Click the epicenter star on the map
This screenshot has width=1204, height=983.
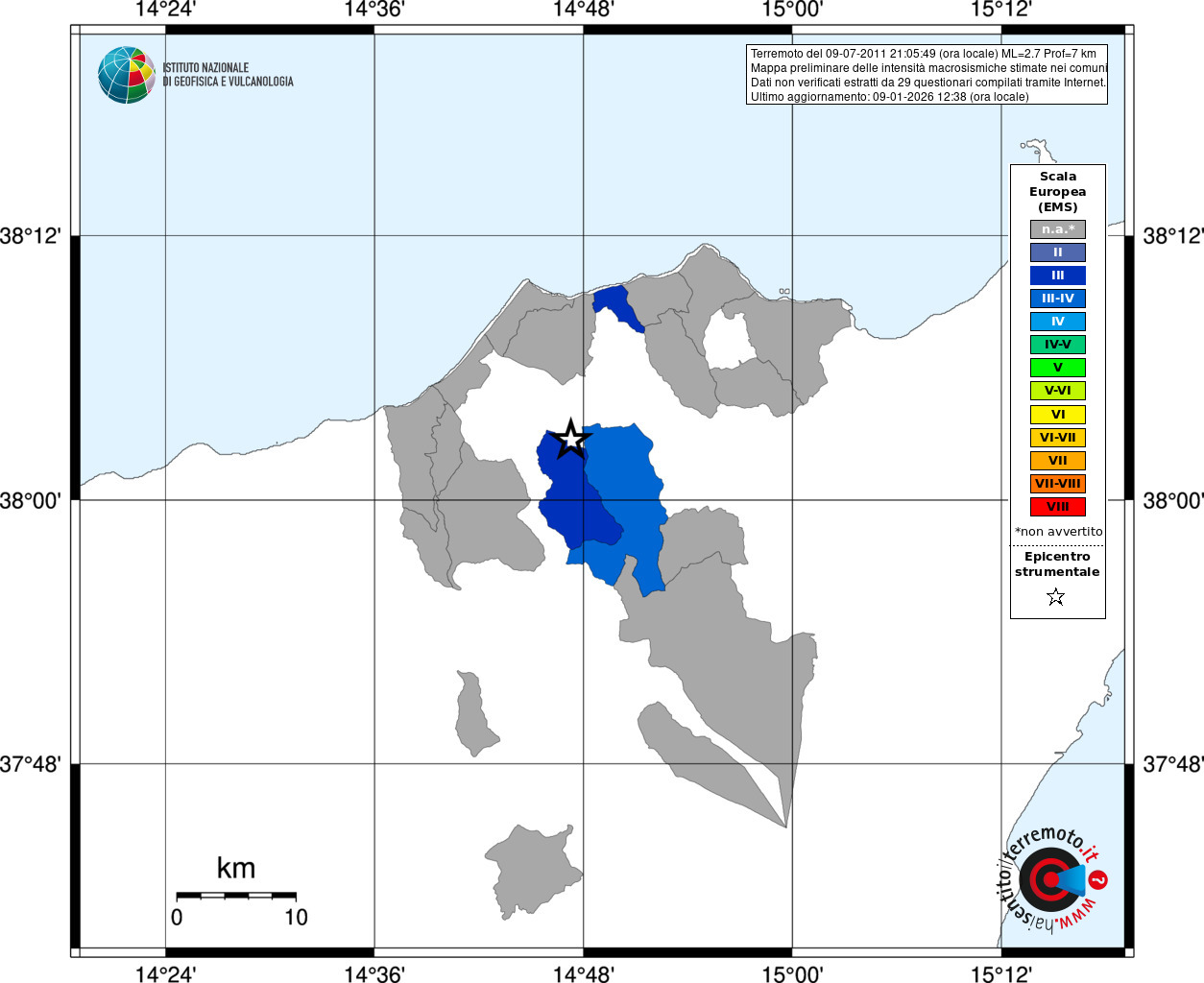point(571,439)
